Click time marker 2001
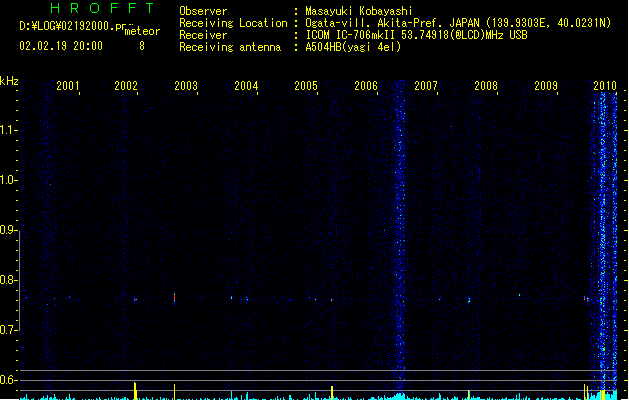The image size is (629, 400). click(68, 86)
